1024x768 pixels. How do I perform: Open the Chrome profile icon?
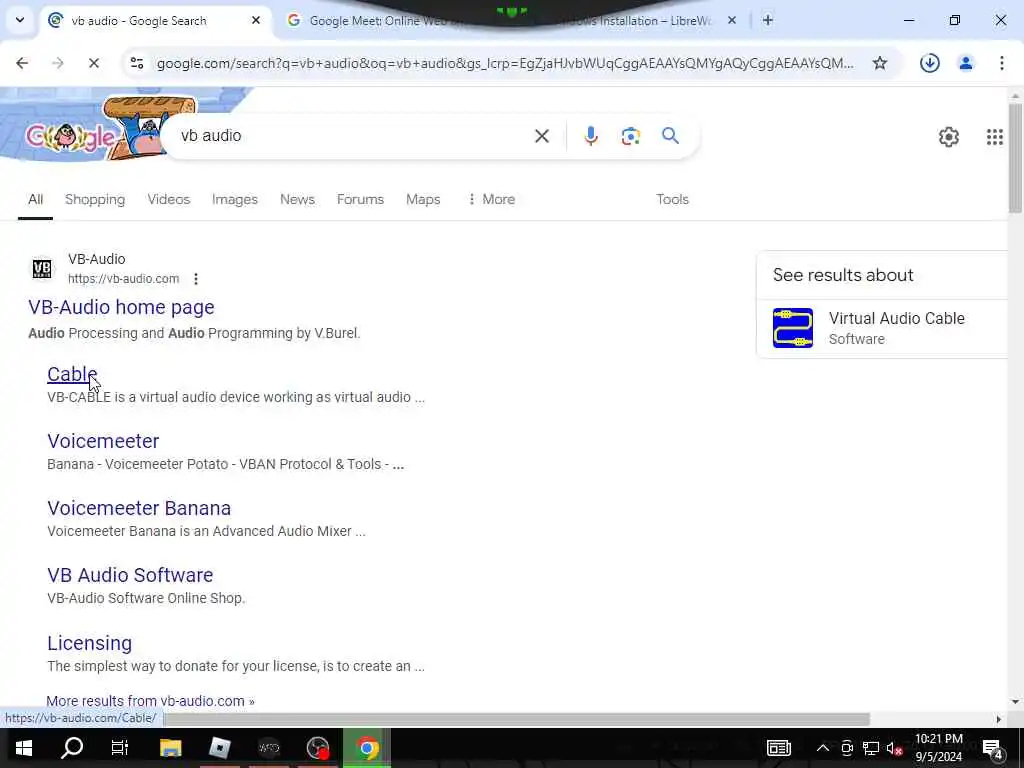coord(965,63)
